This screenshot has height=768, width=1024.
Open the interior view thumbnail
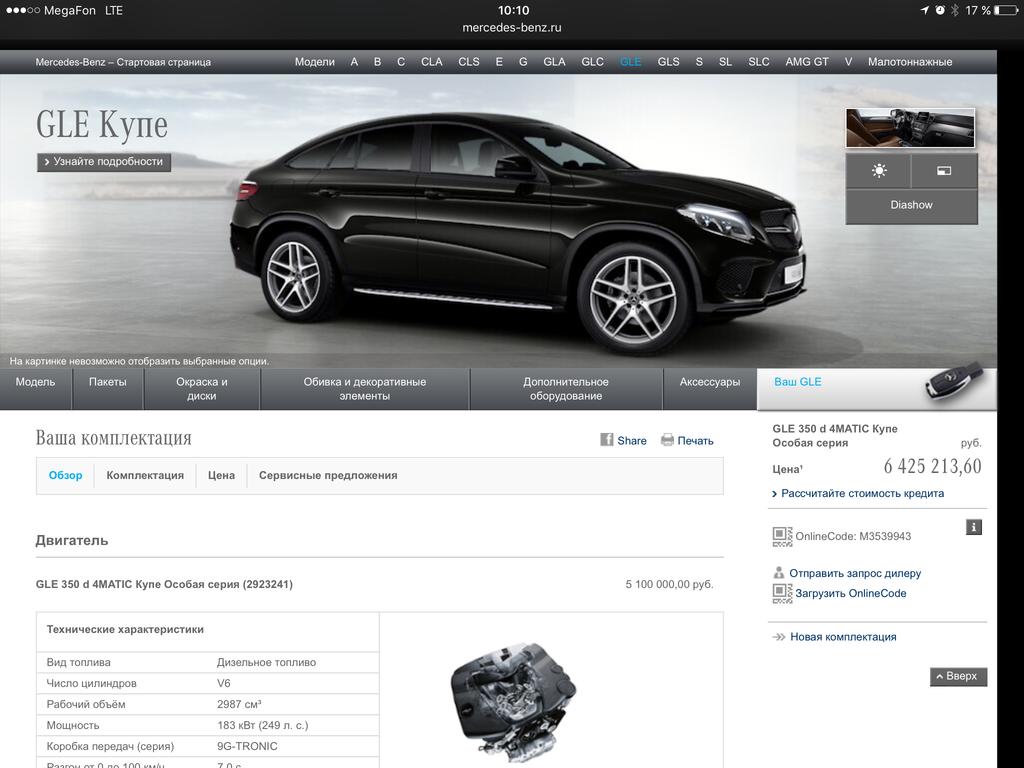click(x=910, y=128)
